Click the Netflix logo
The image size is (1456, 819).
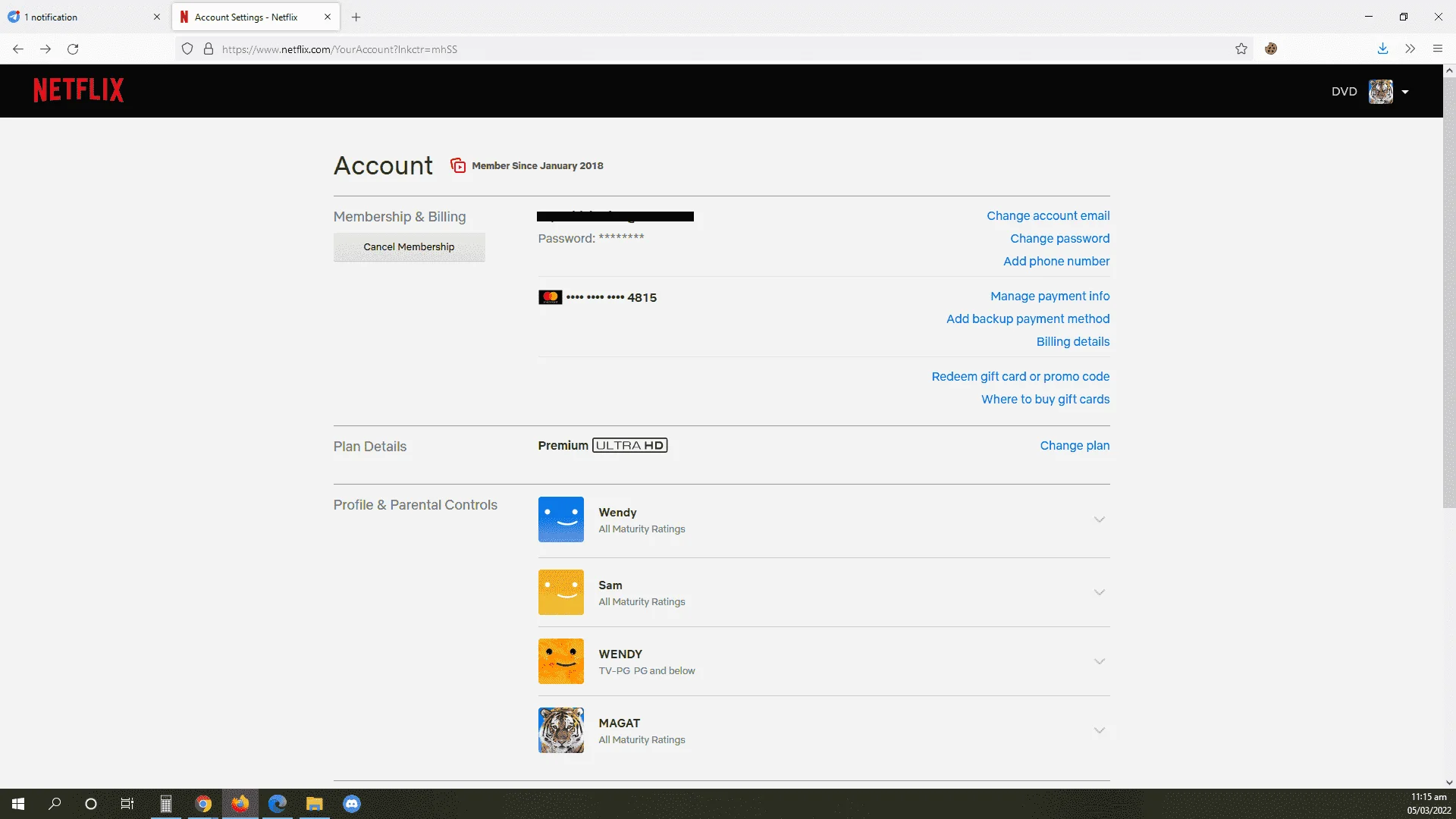pyautogui.click(x=78, y=90)
